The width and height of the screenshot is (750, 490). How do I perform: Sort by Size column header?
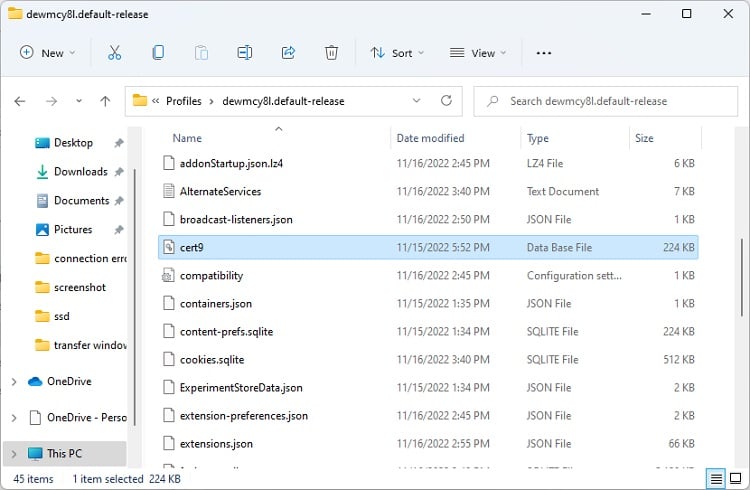(x=644, y=138)
